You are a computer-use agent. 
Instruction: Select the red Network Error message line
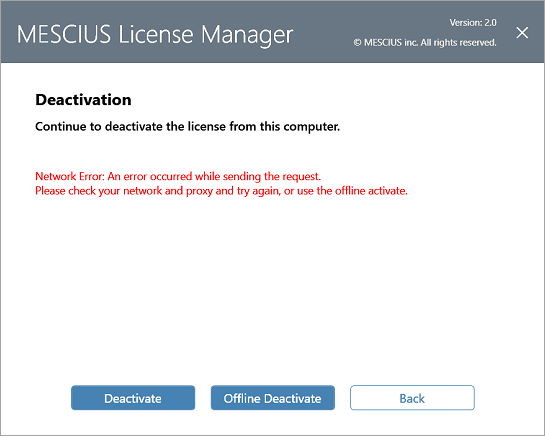click(178, 176)
